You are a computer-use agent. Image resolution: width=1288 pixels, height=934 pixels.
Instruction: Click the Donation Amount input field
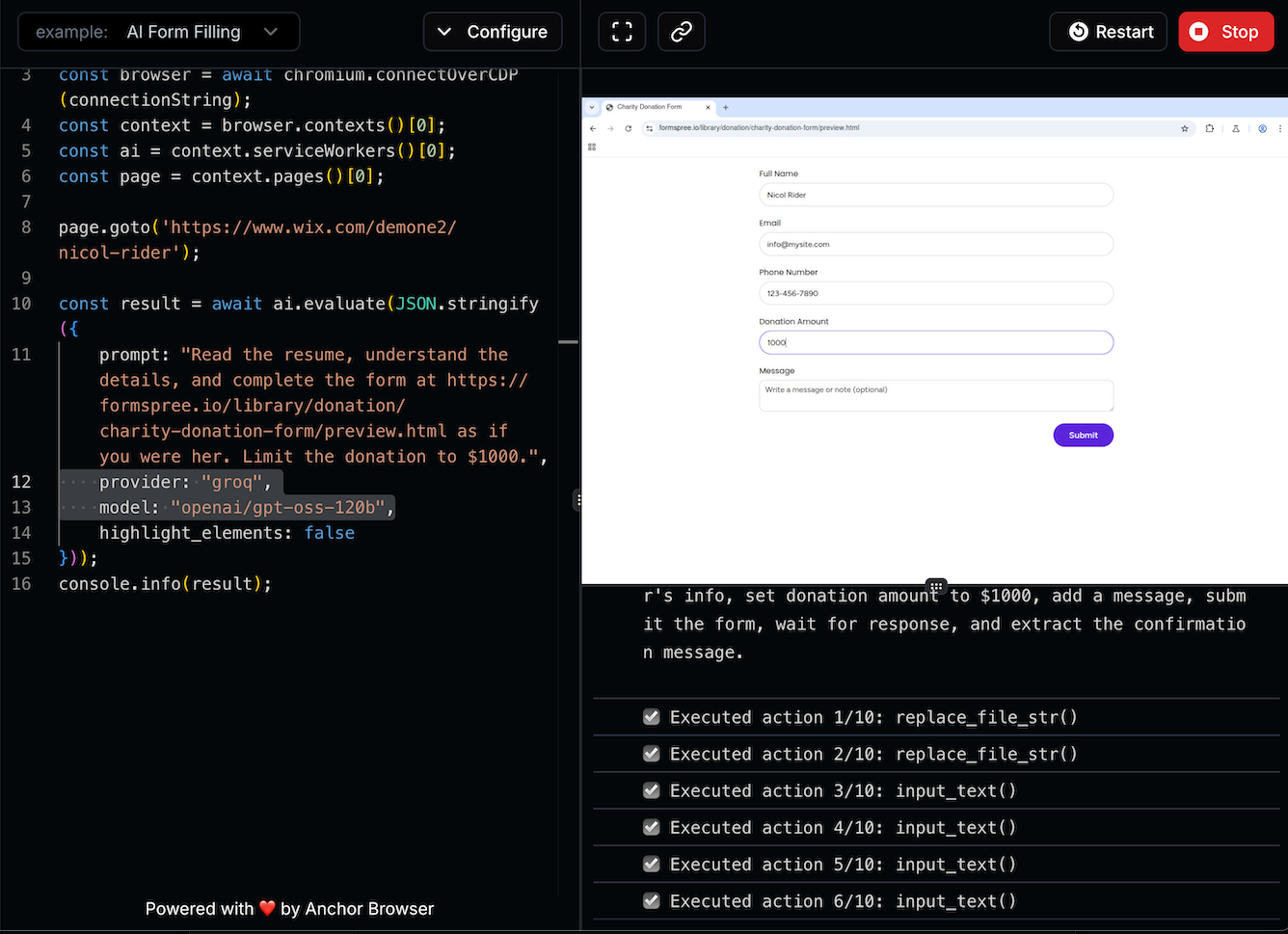[x=935, y=342]
